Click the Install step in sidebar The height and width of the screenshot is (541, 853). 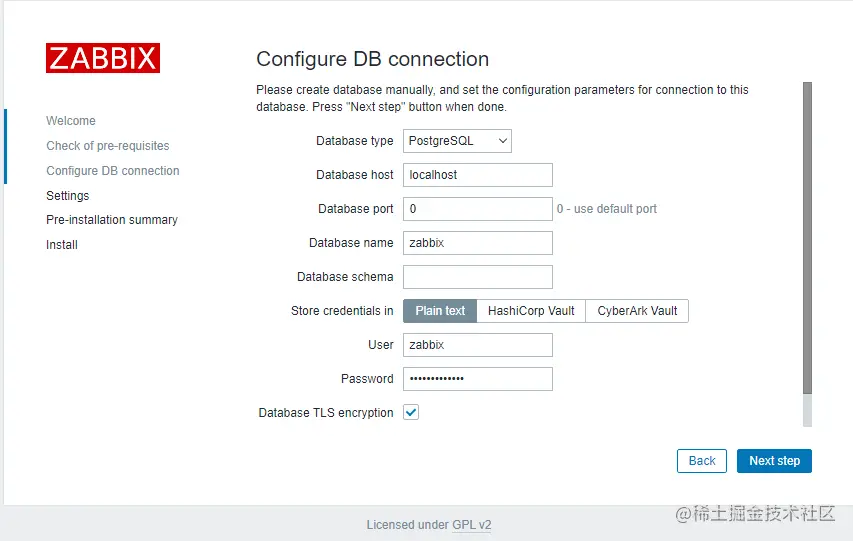click(62, 245)
